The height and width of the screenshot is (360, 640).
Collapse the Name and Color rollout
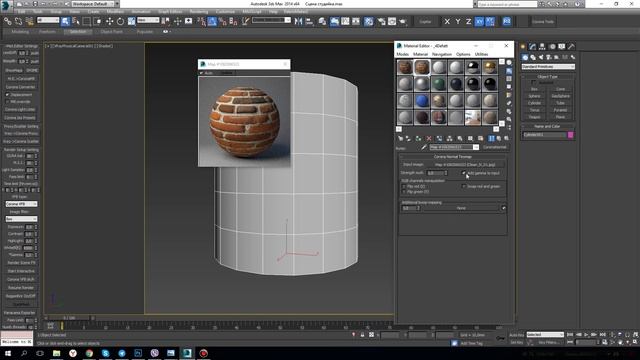pyautogui.click(x=548, y=127)
